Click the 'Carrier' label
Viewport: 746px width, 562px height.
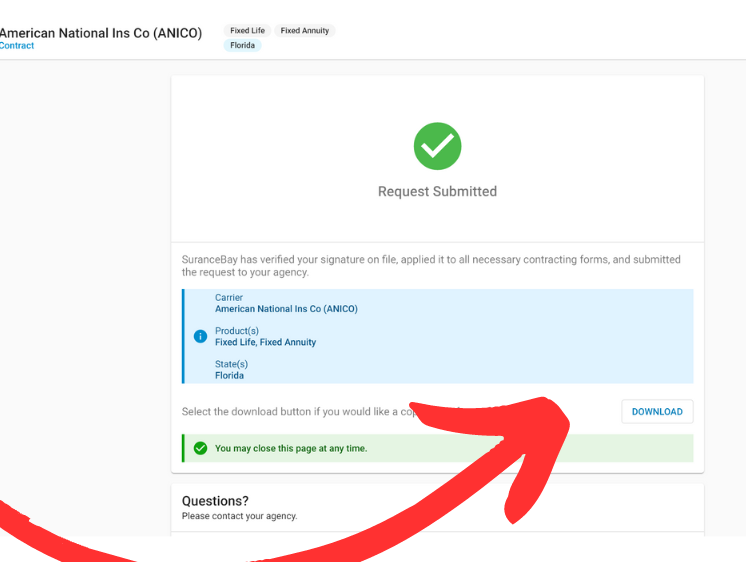(x=229, y=297)
